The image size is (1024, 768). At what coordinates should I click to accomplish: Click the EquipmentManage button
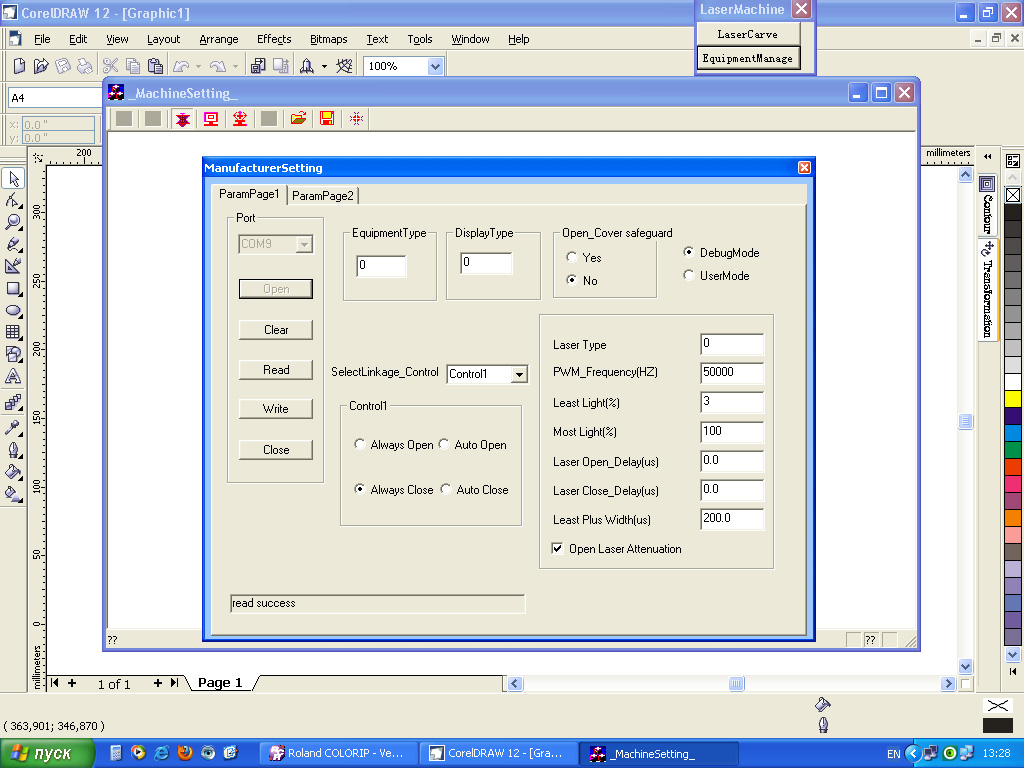(x=747, y=58)
